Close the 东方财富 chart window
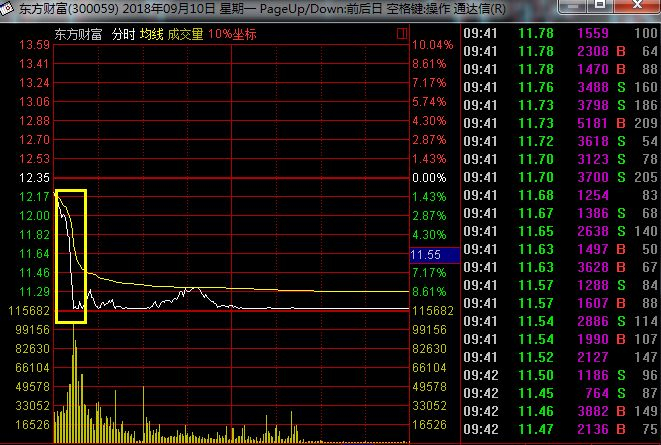The image size is (661, 445). coord(637,5)
